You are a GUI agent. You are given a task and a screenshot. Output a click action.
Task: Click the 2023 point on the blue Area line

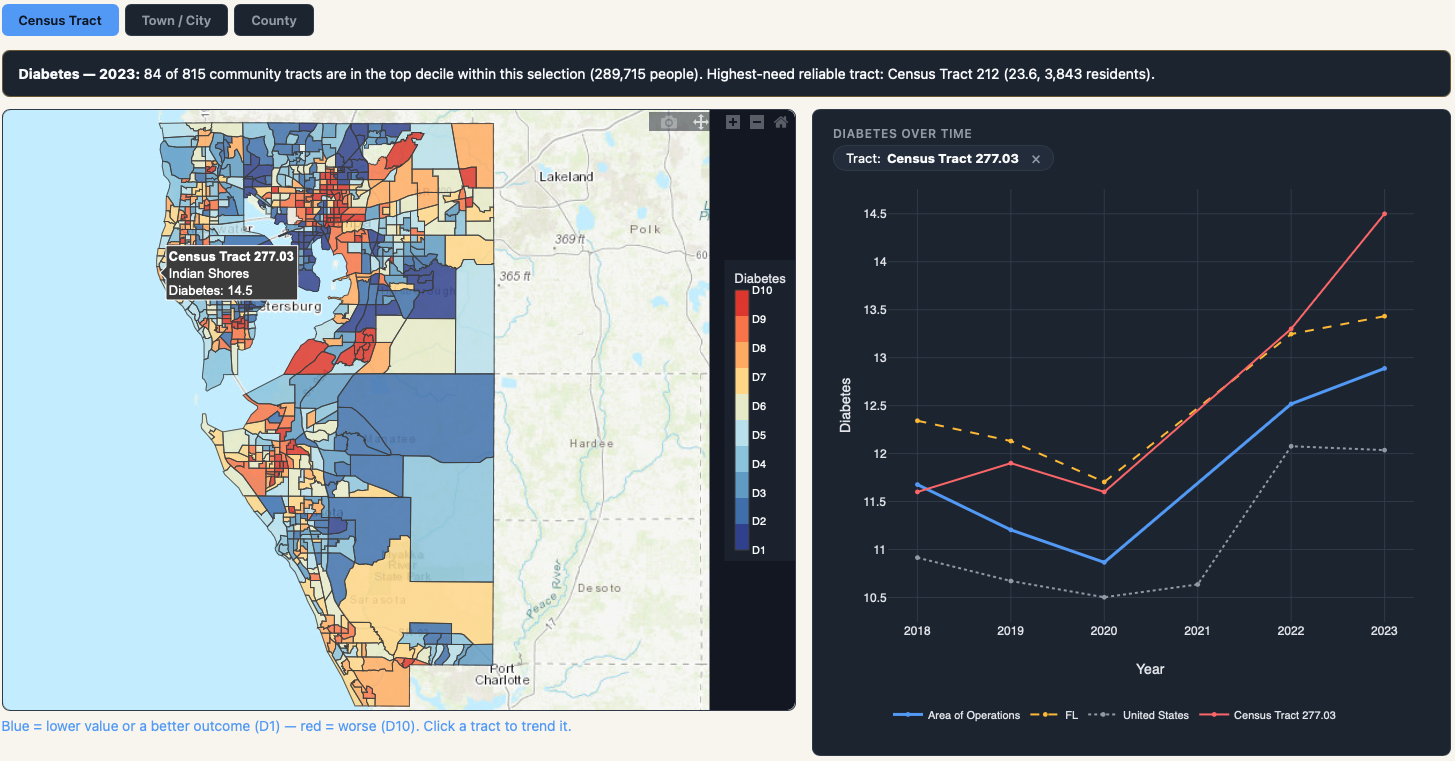1384,368
